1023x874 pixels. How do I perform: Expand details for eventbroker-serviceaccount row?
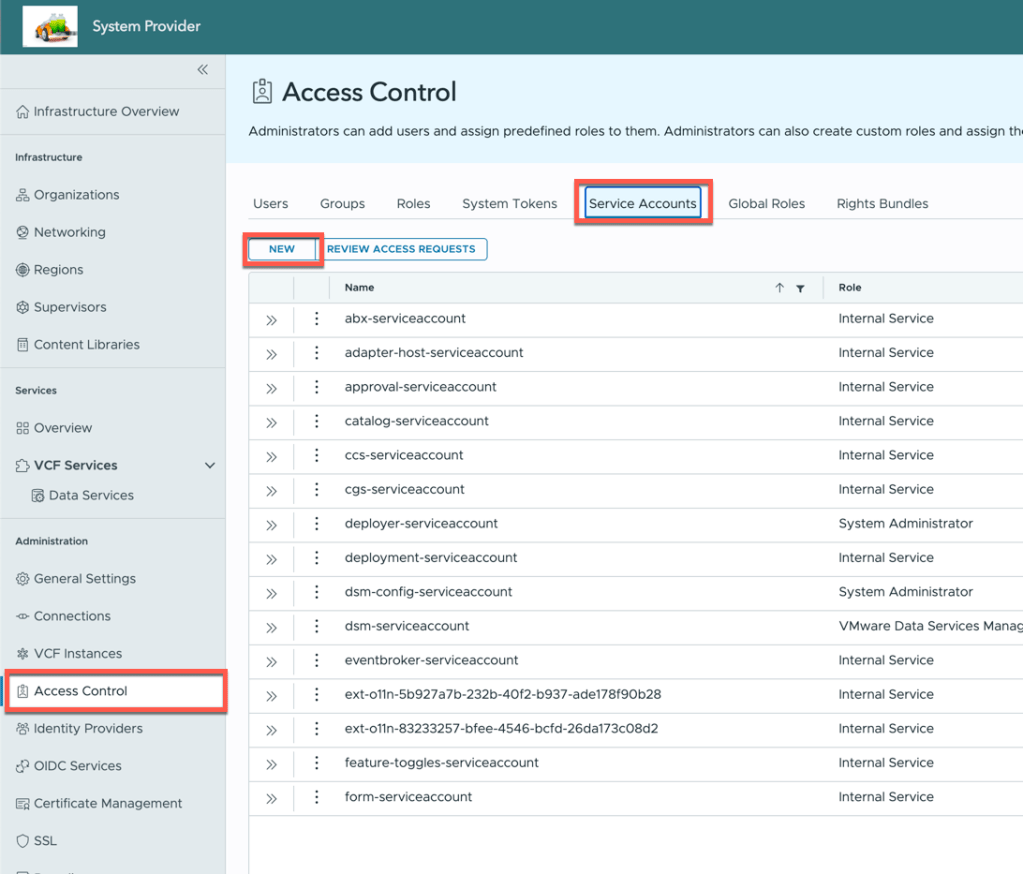(271, 661)
